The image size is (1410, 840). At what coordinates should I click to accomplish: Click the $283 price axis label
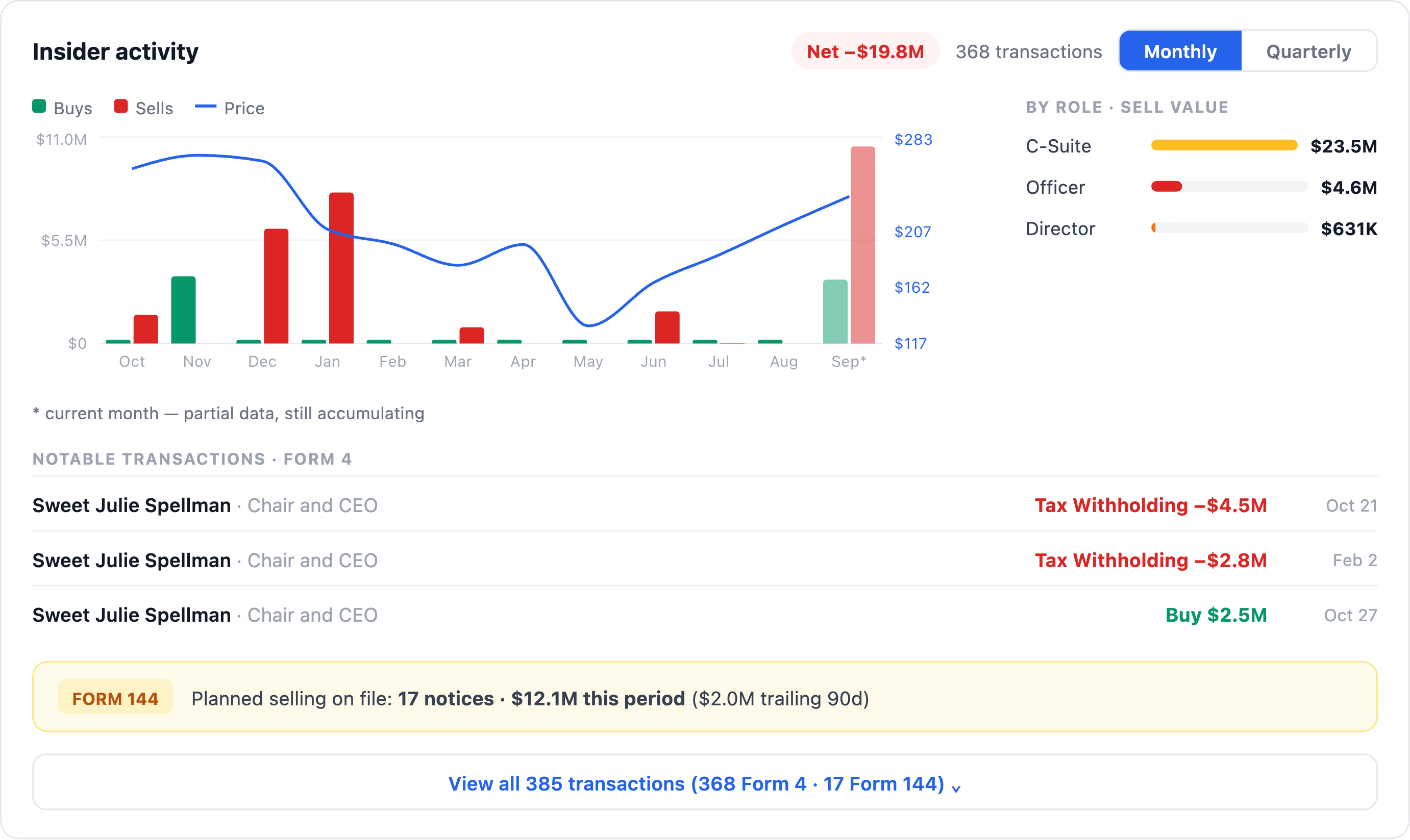tap(913, 139)
